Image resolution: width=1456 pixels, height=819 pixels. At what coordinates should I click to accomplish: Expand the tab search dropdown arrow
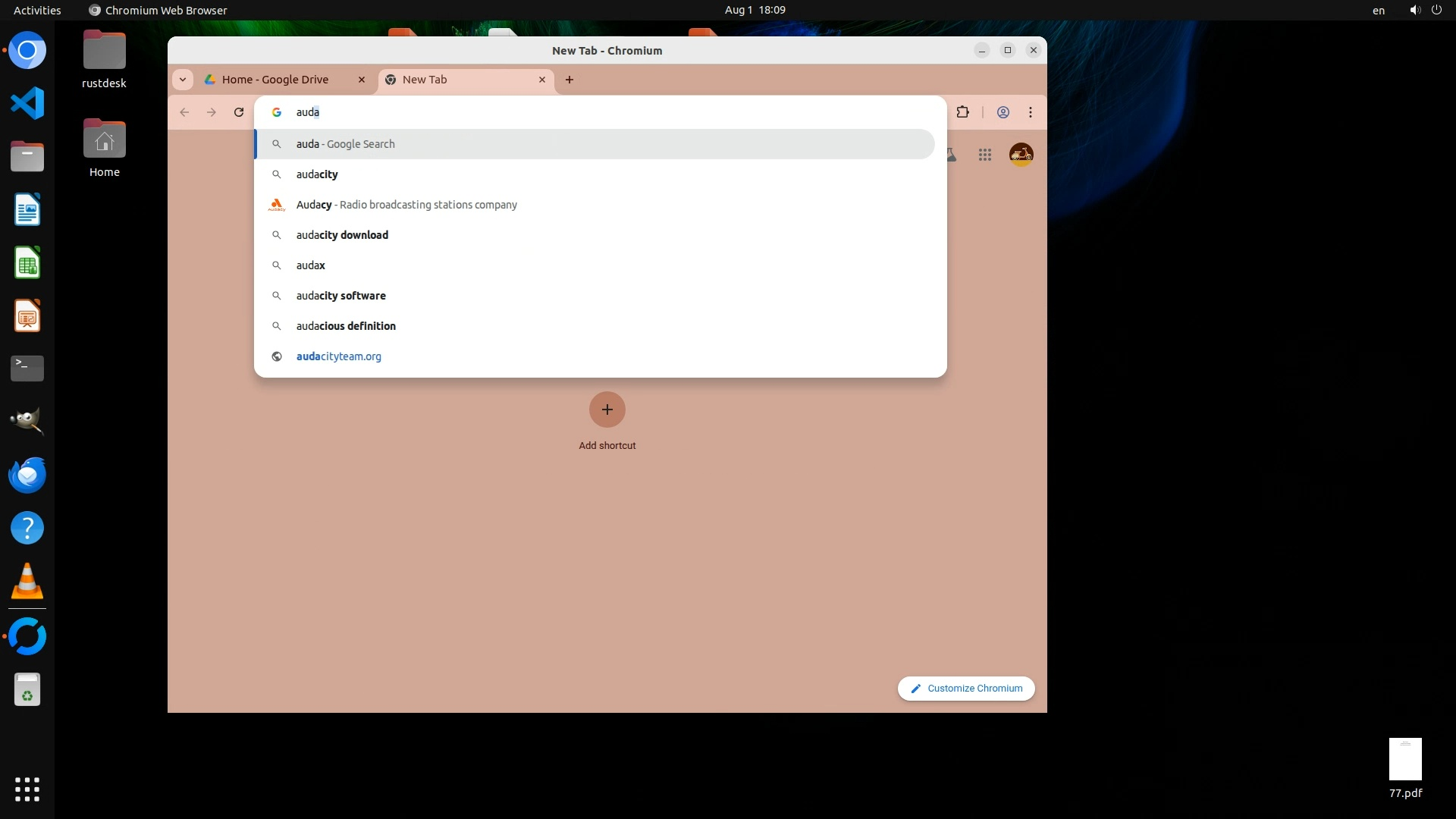[183, 80]
